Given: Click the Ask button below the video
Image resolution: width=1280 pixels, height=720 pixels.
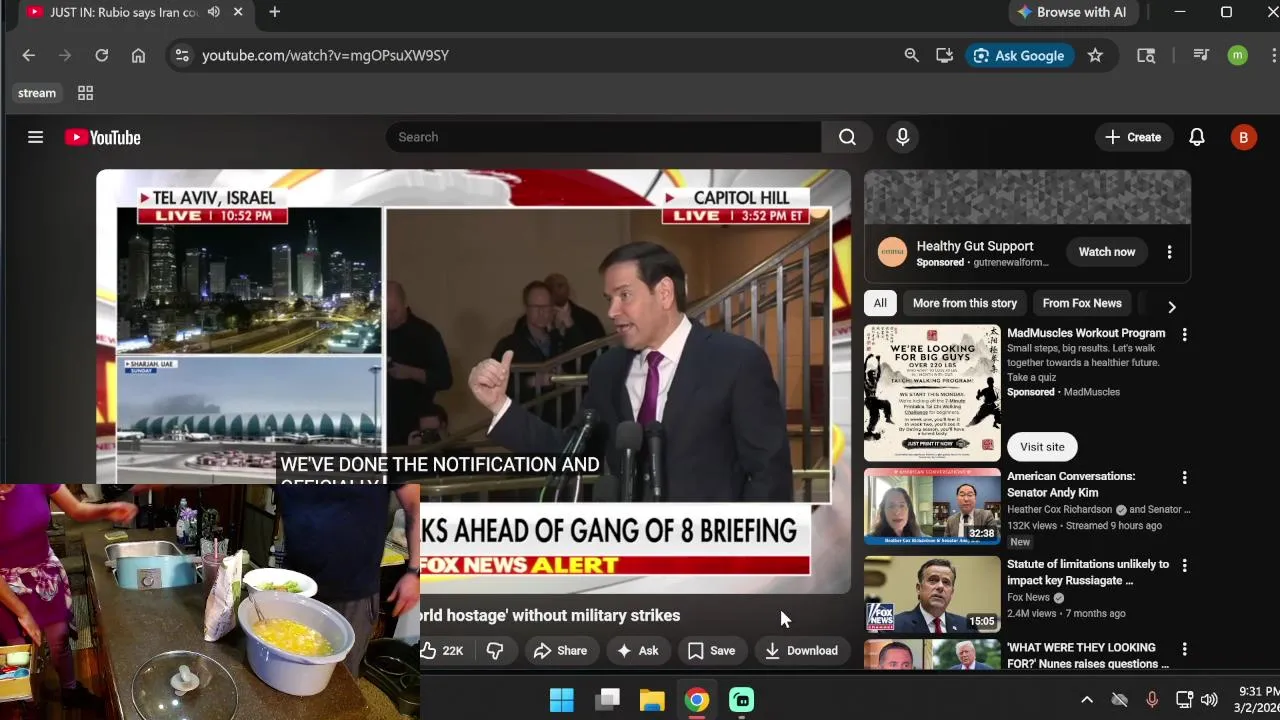Looking at the screenshot, I should point(637,651).
